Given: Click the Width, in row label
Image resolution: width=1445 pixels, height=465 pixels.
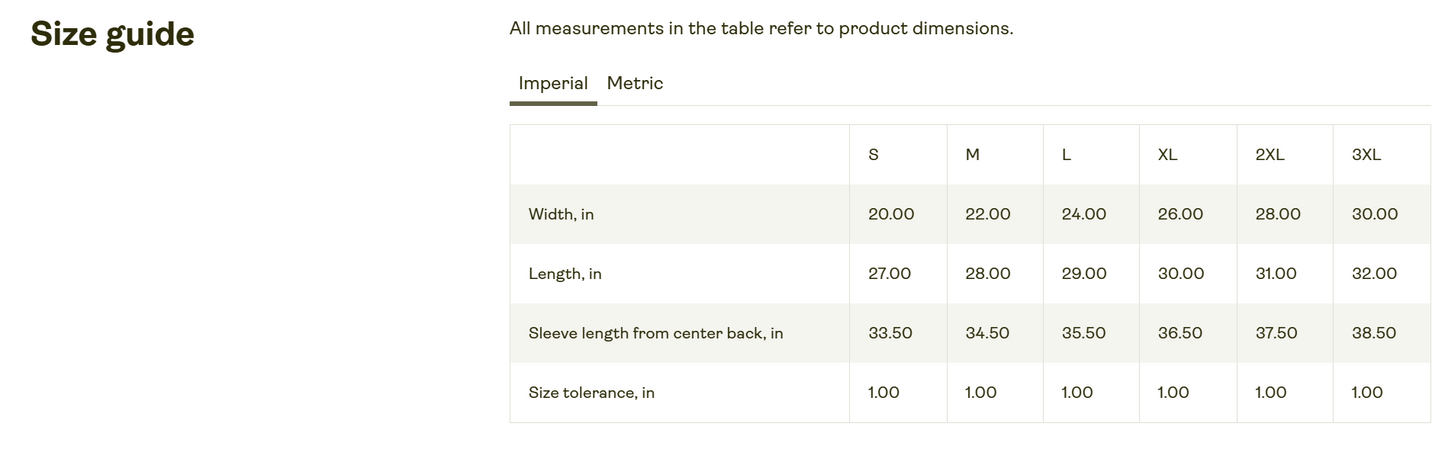Looking at the screenshot, I should tap(561, 215).
